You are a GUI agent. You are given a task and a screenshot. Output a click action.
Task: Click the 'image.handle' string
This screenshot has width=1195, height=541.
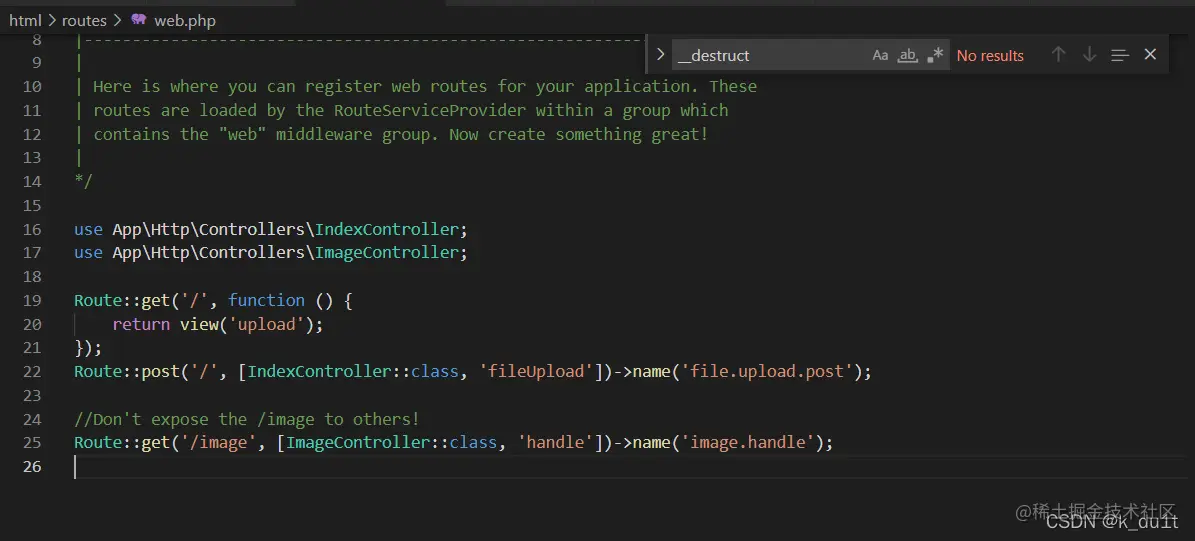point(748,443)
